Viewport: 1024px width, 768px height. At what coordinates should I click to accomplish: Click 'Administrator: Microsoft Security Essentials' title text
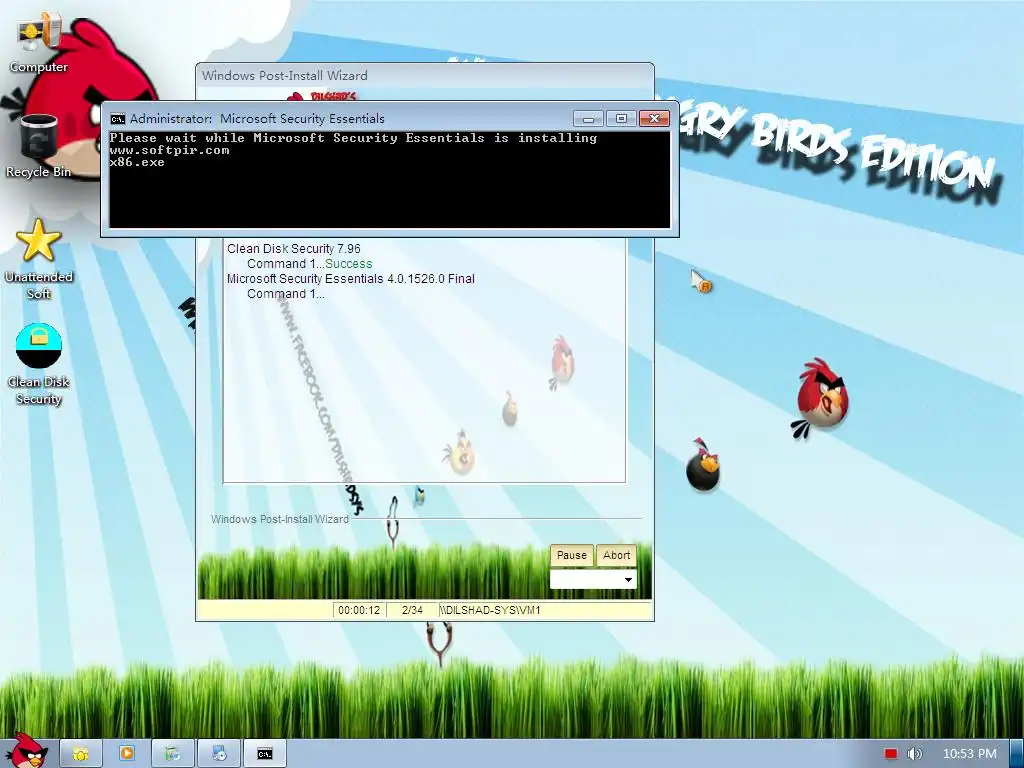click(x=257, y=119)
